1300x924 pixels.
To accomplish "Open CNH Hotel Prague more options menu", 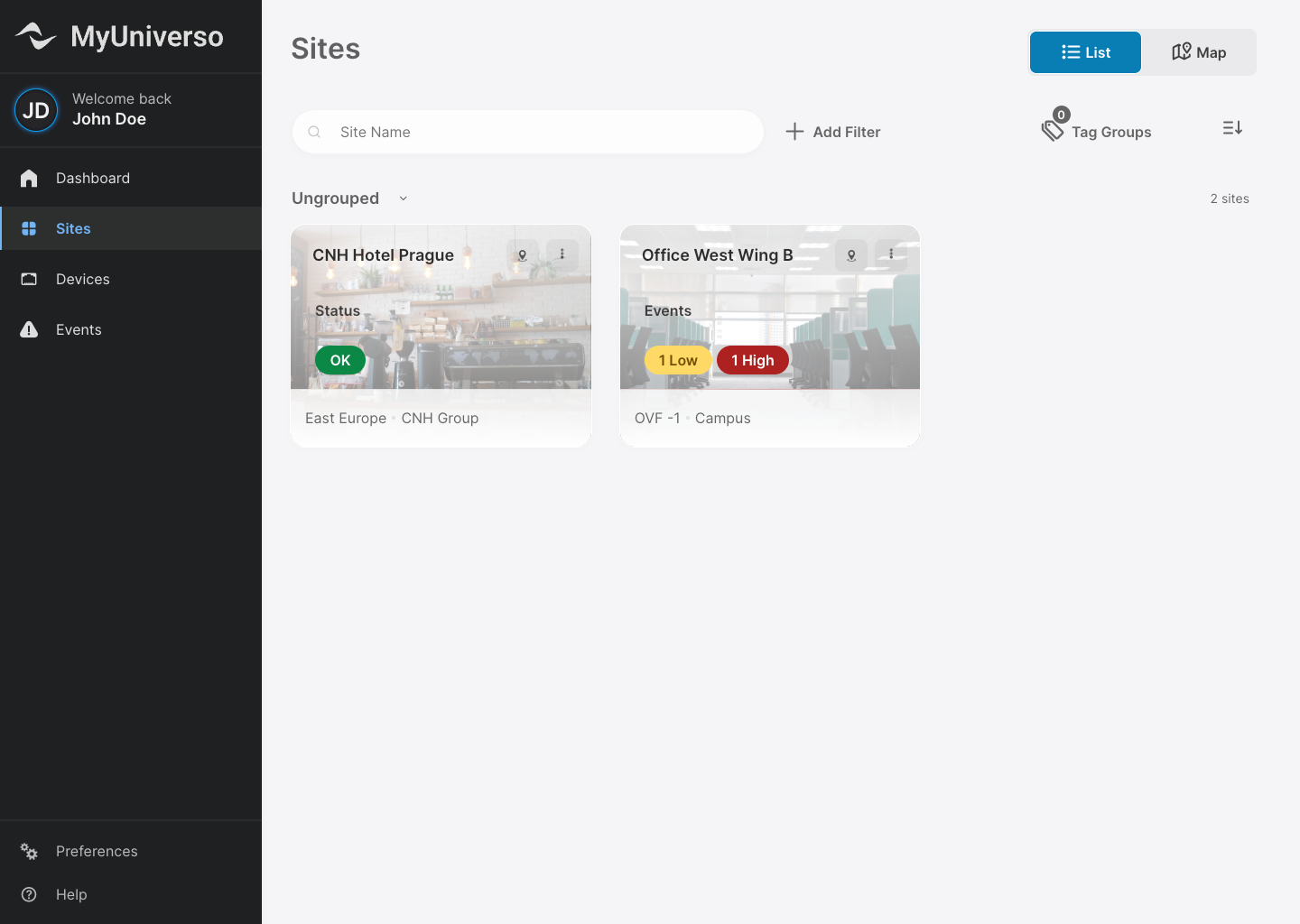I will click(562, 254).
